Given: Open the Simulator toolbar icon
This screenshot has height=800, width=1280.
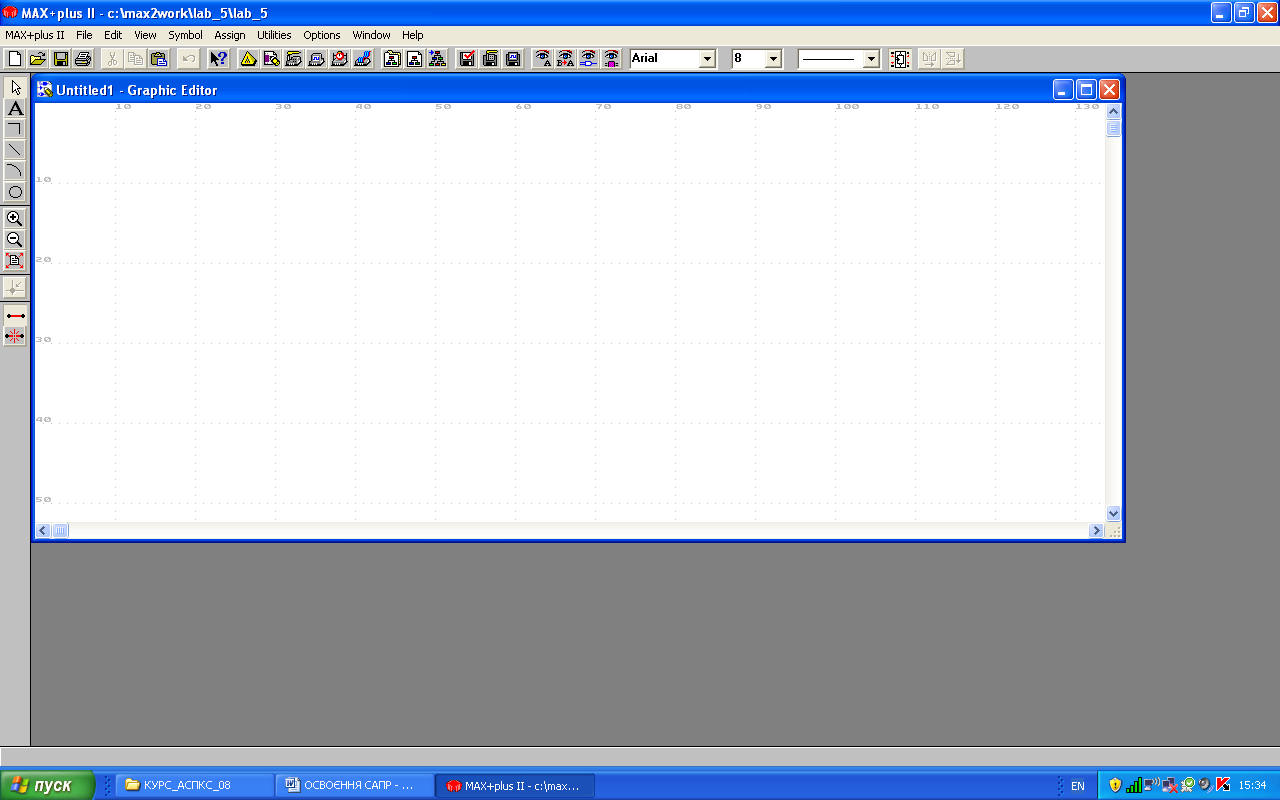Looking at the screenshot, I should click(x=317, y=59).
